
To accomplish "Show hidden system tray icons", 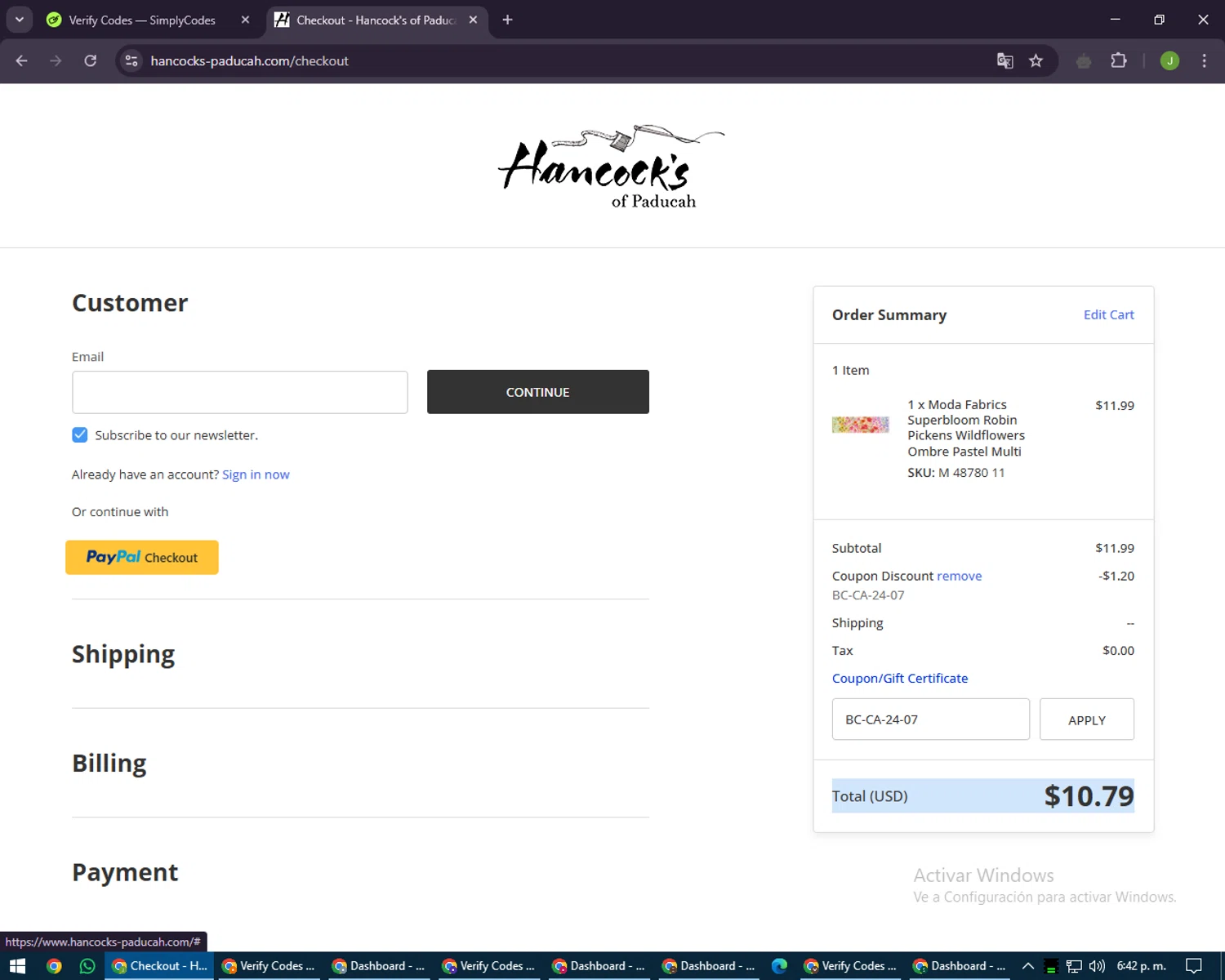I will pyautogui.click(x=1028, y=966).
